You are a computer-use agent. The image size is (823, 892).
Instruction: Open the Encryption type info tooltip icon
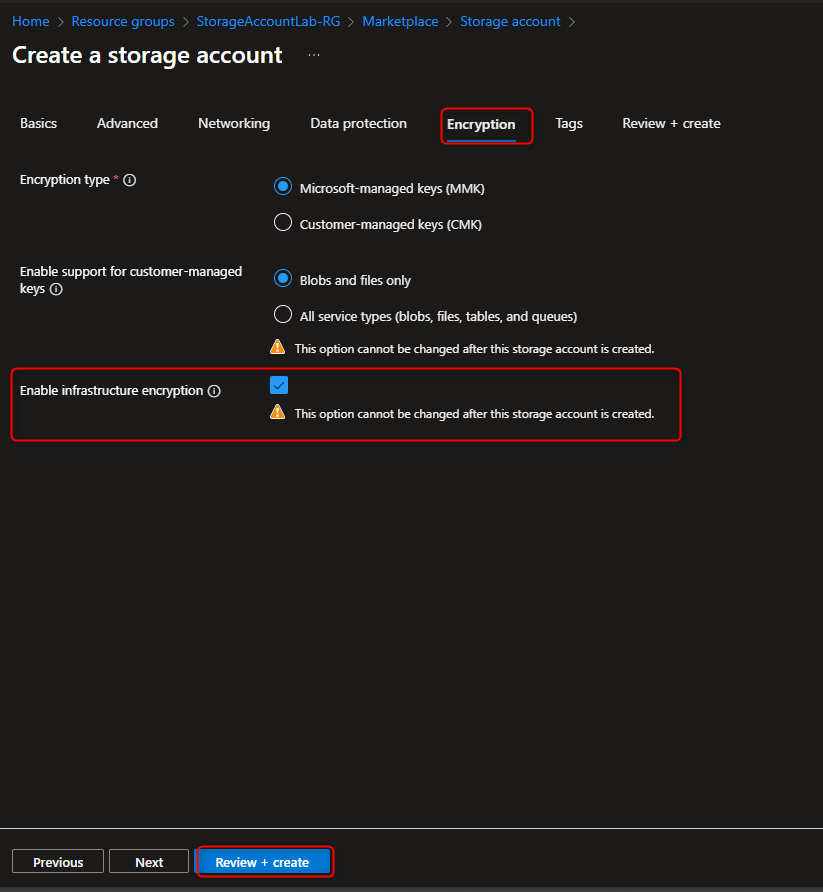click(129, 180)
